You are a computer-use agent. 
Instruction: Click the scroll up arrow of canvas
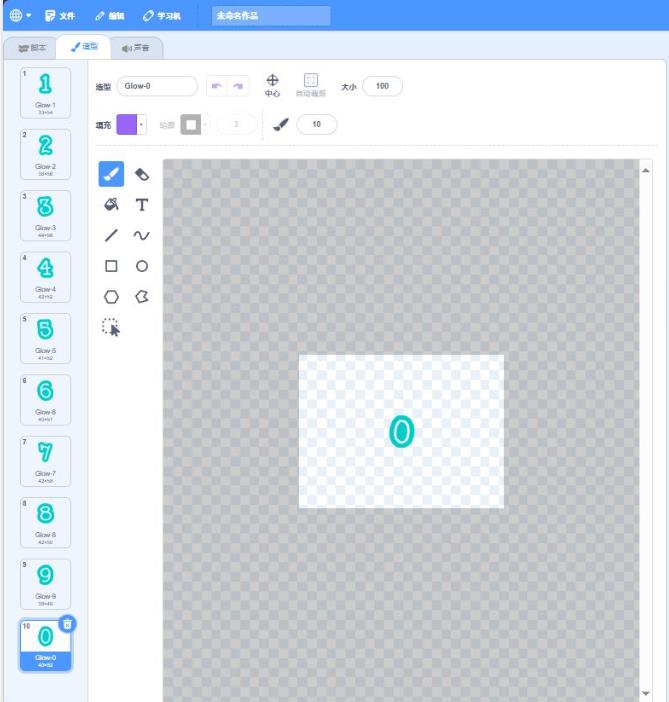(646, 171)
